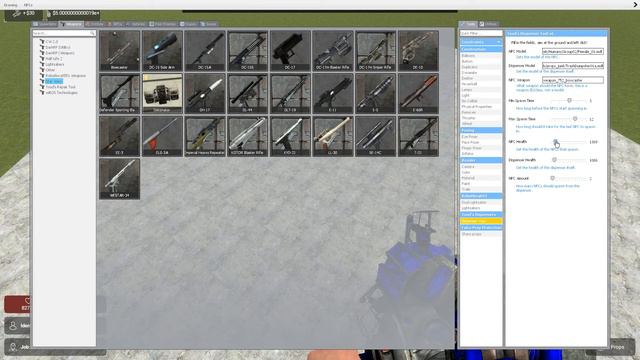
Task: Select the DH-17 weapon icon
Action: point(205,93)
